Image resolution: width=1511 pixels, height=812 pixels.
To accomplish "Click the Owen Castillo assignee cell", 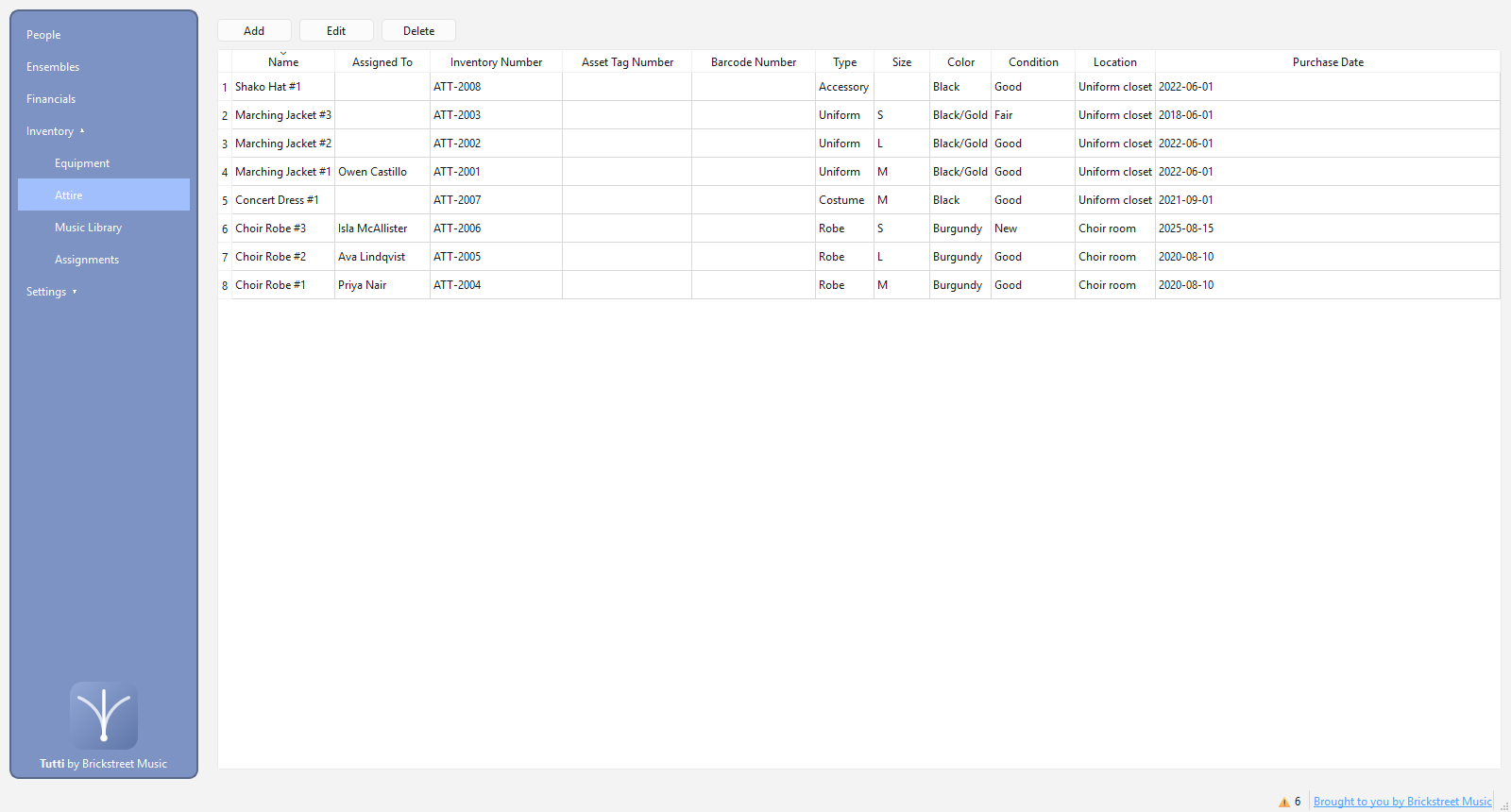I will click(382, 172).
